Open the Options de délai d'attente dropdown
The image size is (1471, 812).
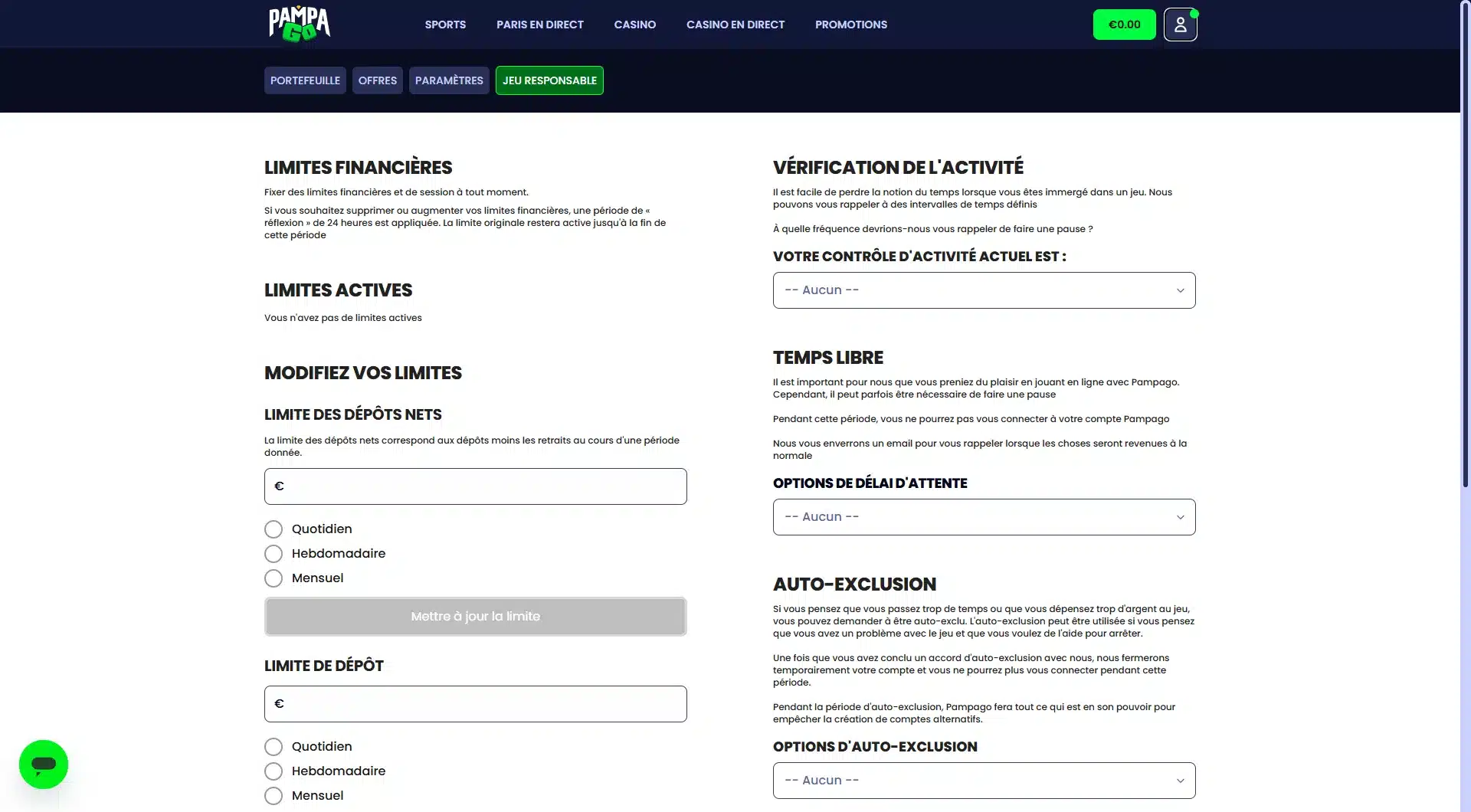point(984,517)
